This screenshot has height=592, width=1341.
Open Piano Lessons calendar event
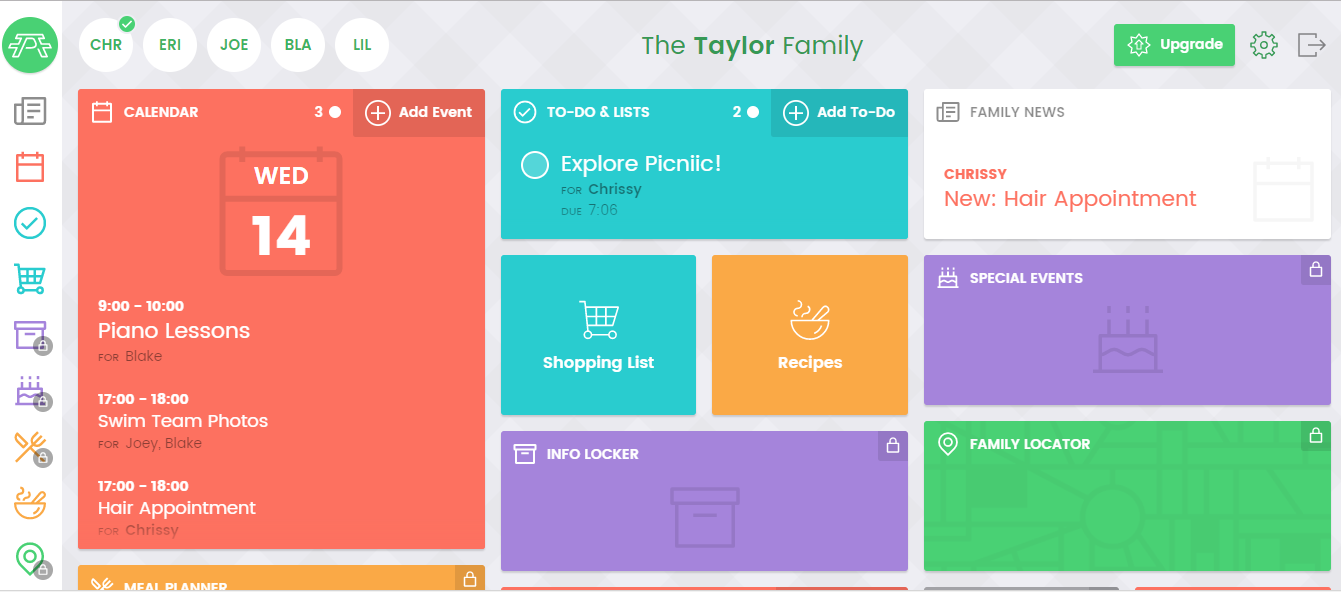click(x=174, y=331)
